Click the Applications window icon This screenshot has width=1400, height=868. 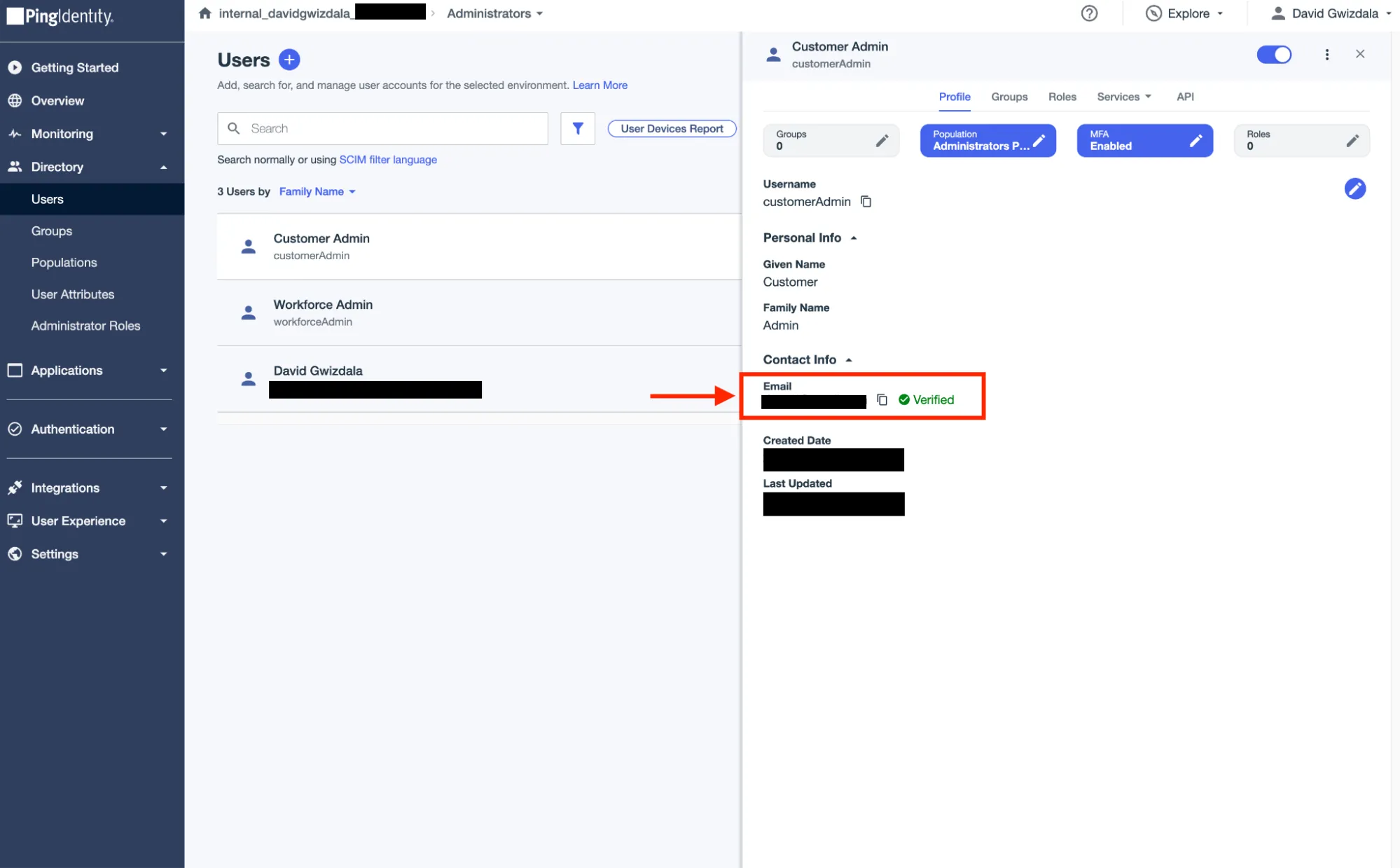(15, 370)
